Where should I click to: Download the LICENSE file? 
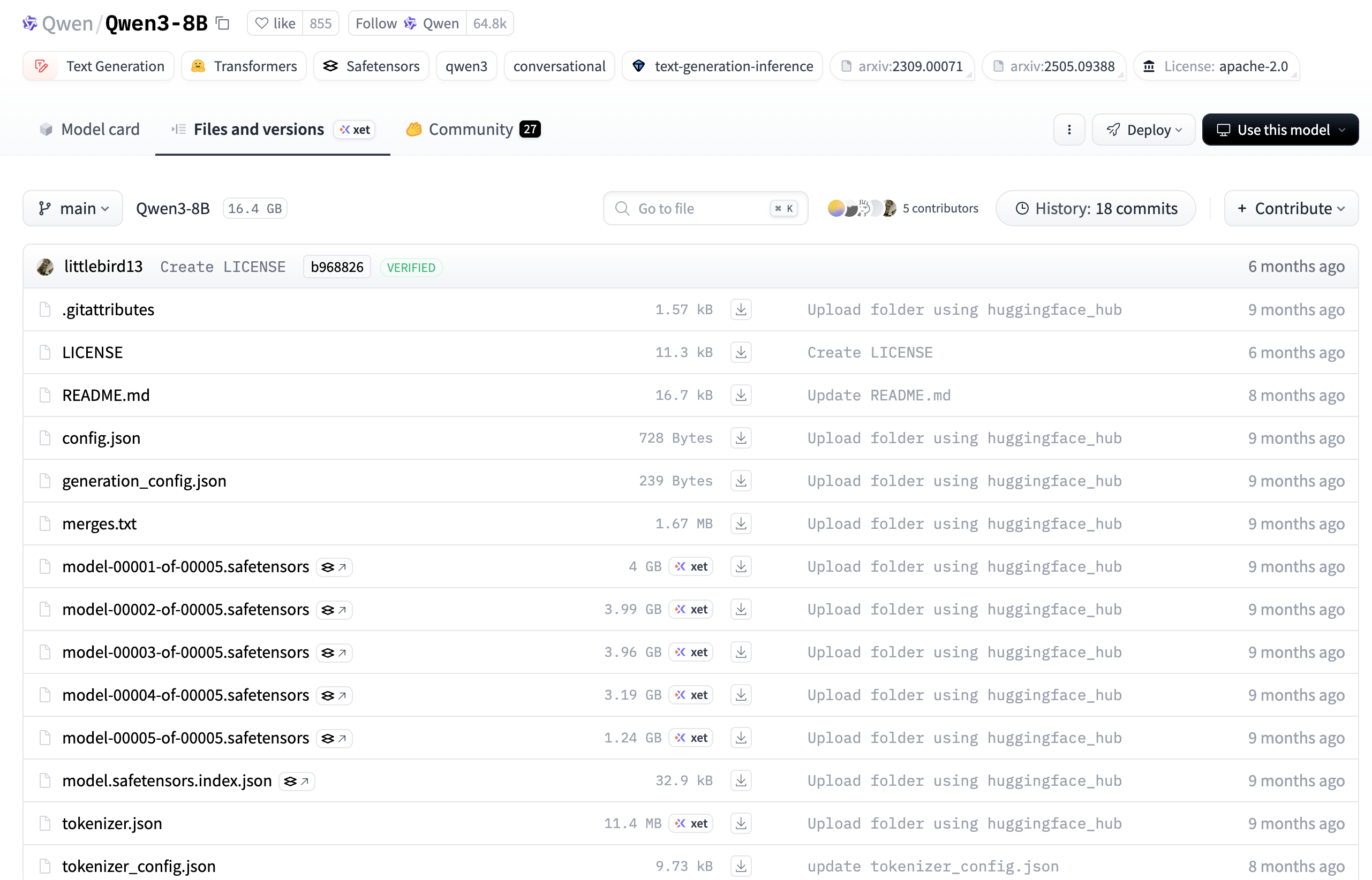(741, 353)
